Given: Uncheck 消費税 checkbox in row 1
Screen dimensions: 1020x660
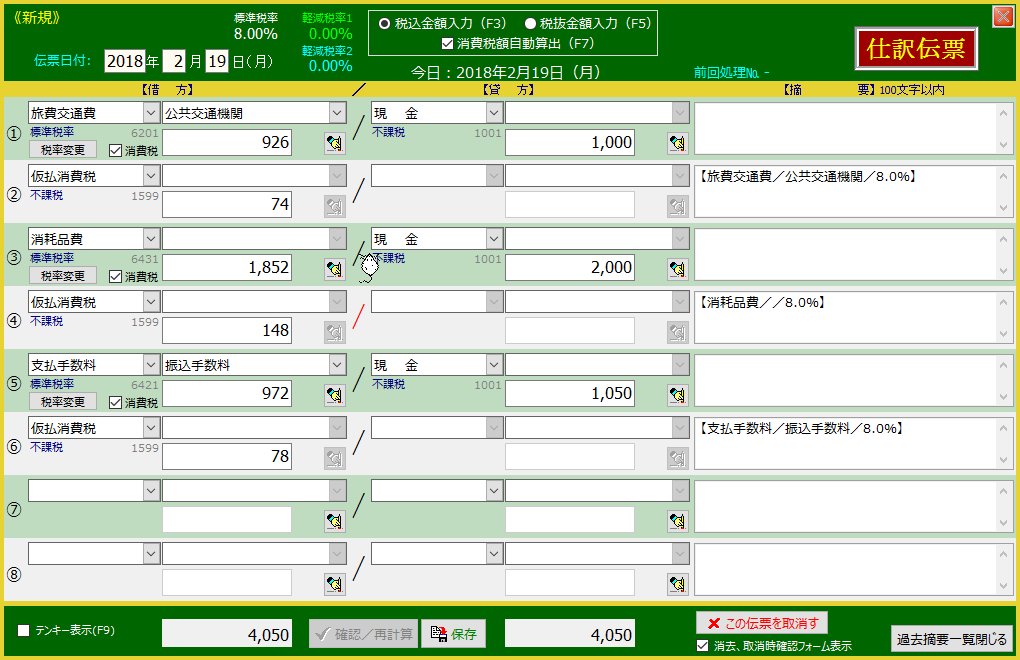Looking at the screenshot, I should click(x=115, y=150).
